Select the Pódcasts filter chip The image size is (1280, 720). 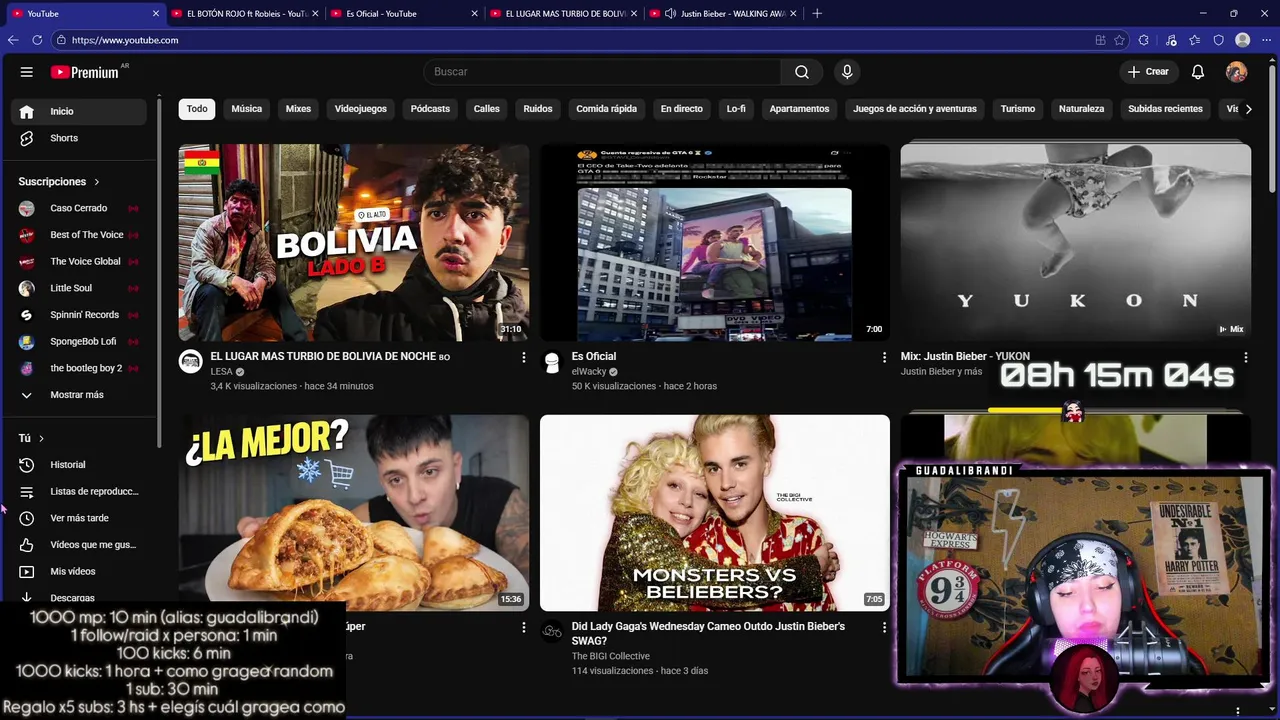click(430, 109)
